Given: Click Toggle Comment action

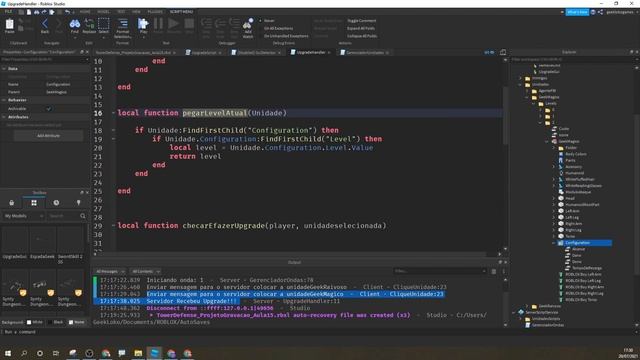Looking at the screenshot, I should 362,20.
